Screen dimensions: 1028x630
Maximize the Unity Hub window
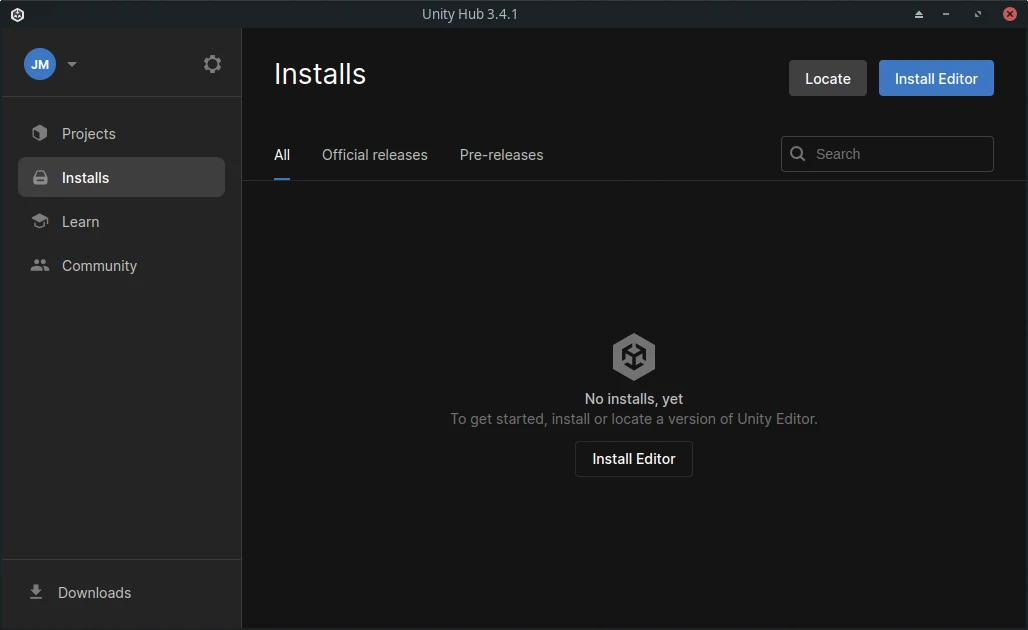pos(978,14)
